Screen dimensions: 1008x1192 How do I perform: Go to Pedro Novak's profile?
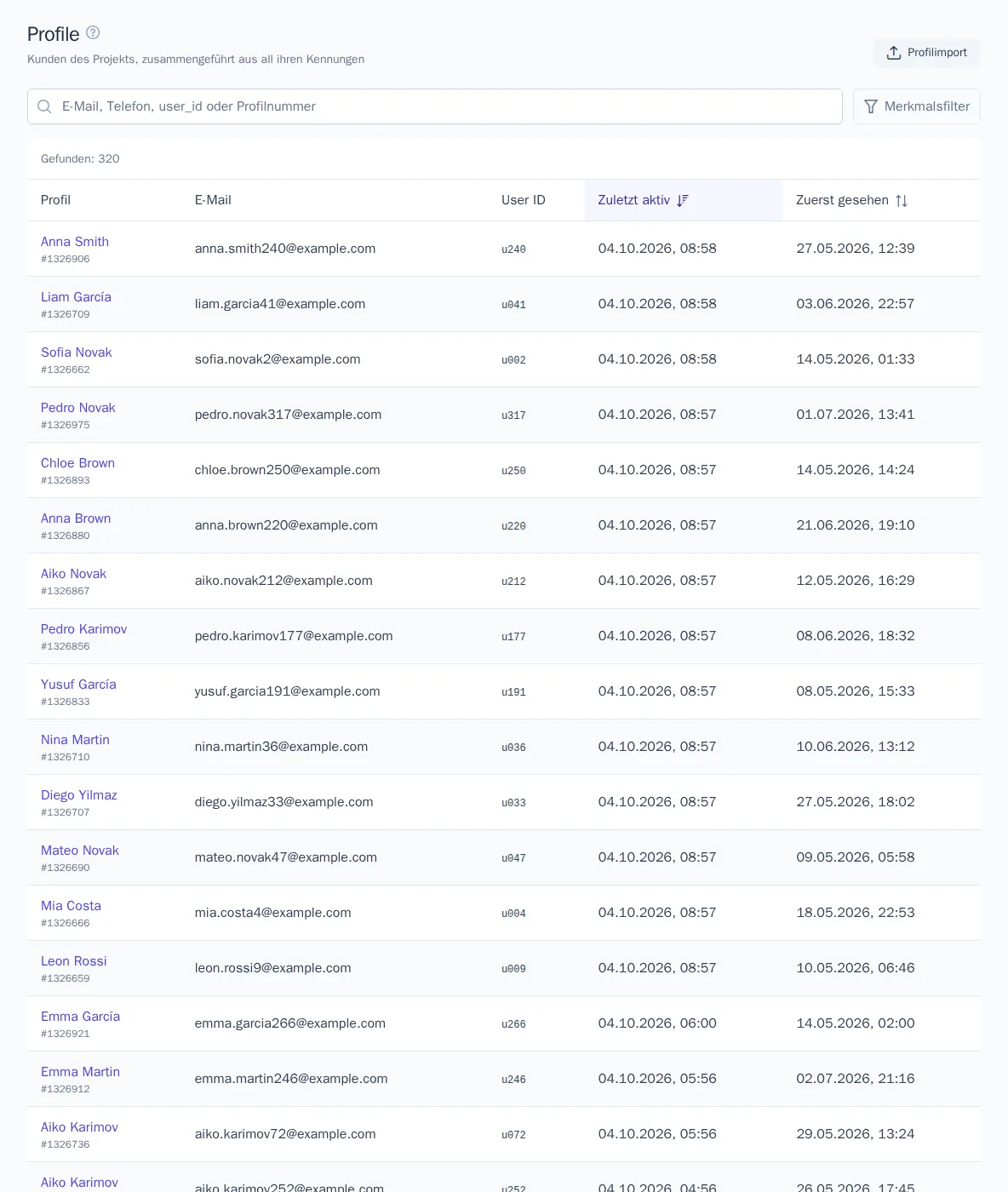pyautogui.click(x=78, y=408)
